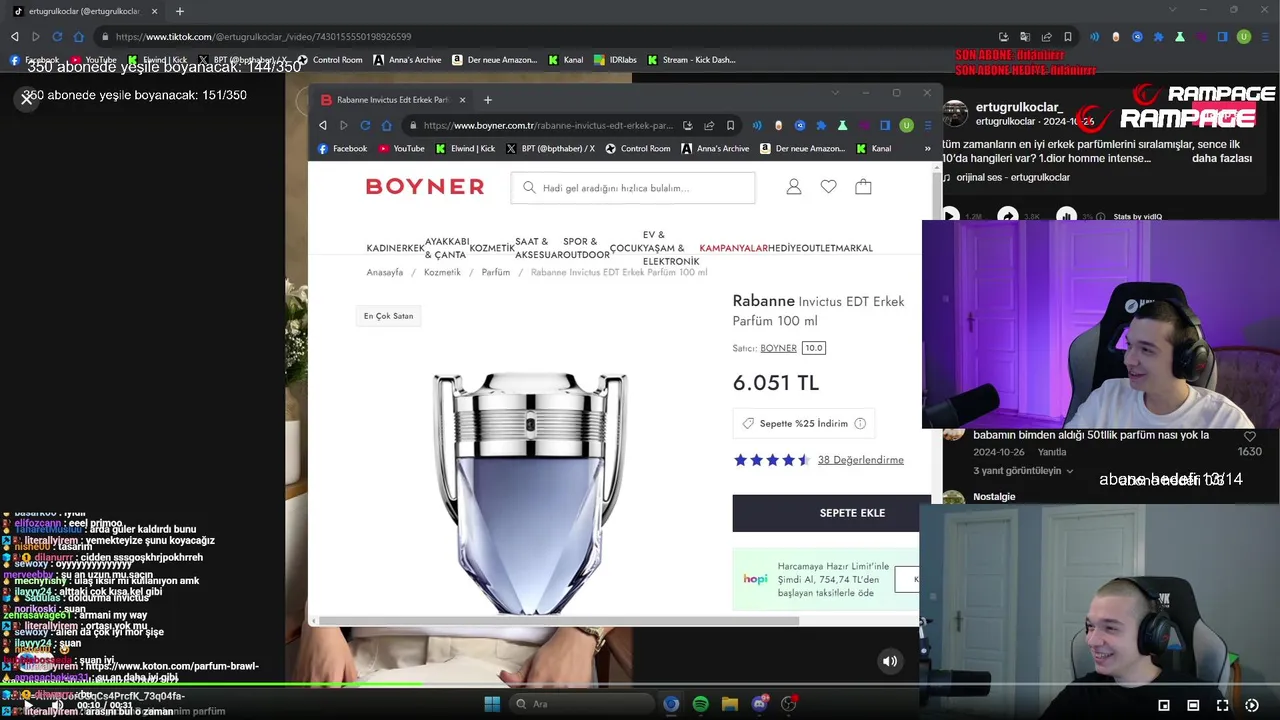Show more bookmarks chevron in Boyner window
The width and height of the screenshot is (1280, 720).
tap(927, 149)
